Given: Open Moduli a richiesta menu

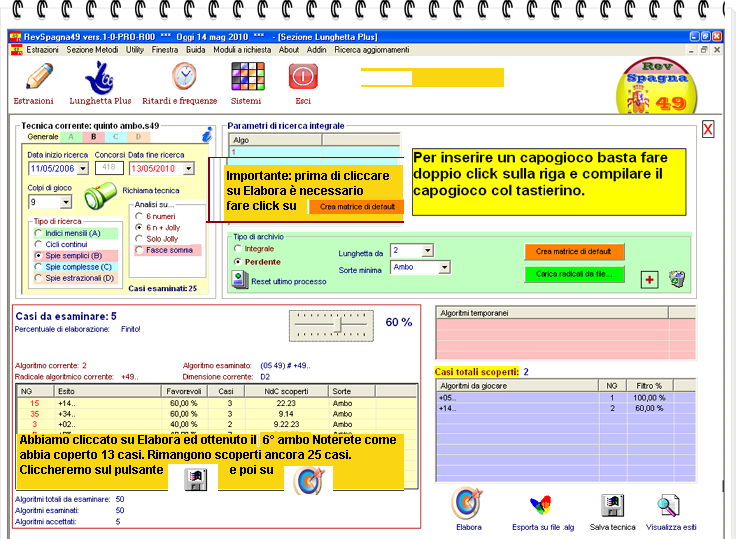Looking at the screenshot, I should pyautogui.click(x=242, y=50).
